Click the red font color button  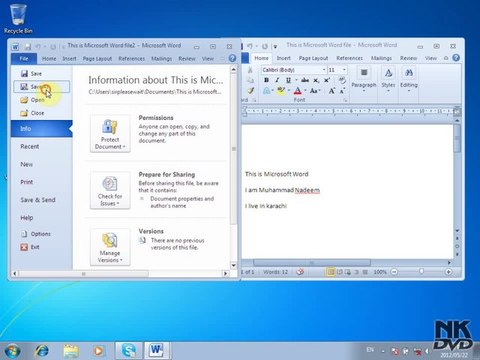298,91
